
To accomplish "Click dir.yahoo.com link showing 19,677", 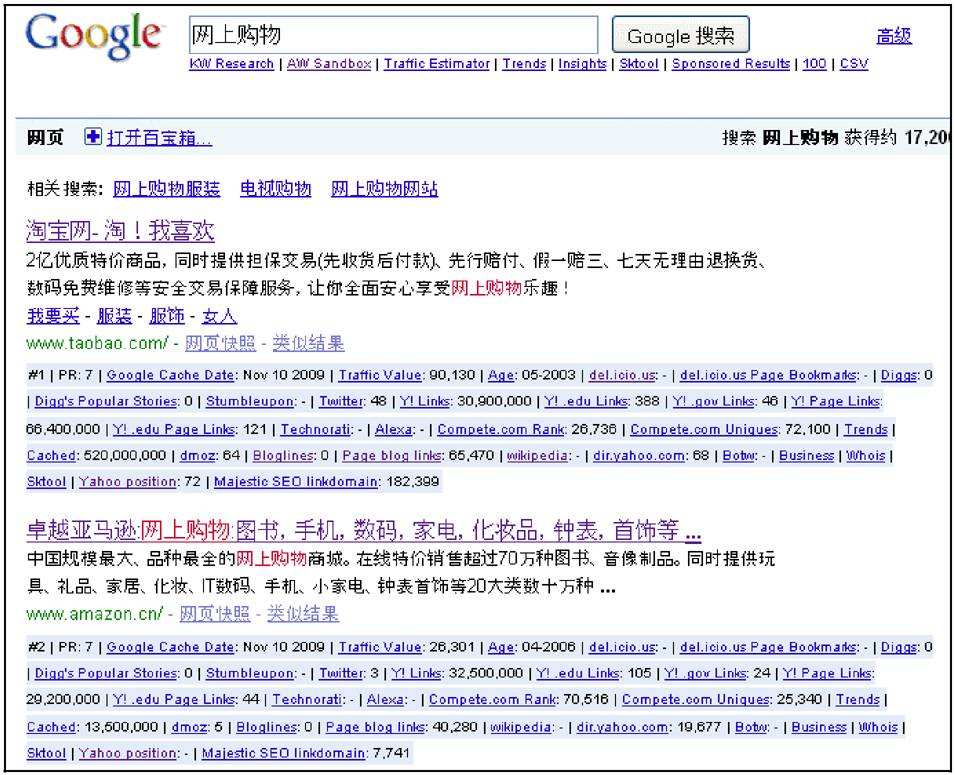I will tap(622, 727).
